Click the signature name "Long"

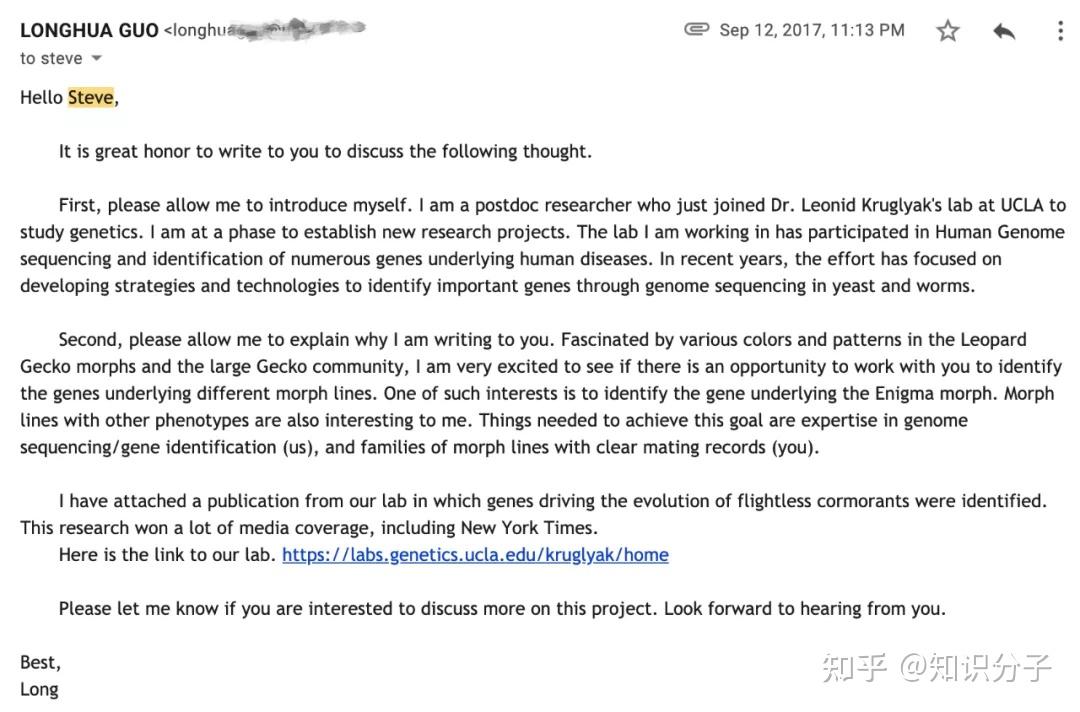[x=39, y=689]
